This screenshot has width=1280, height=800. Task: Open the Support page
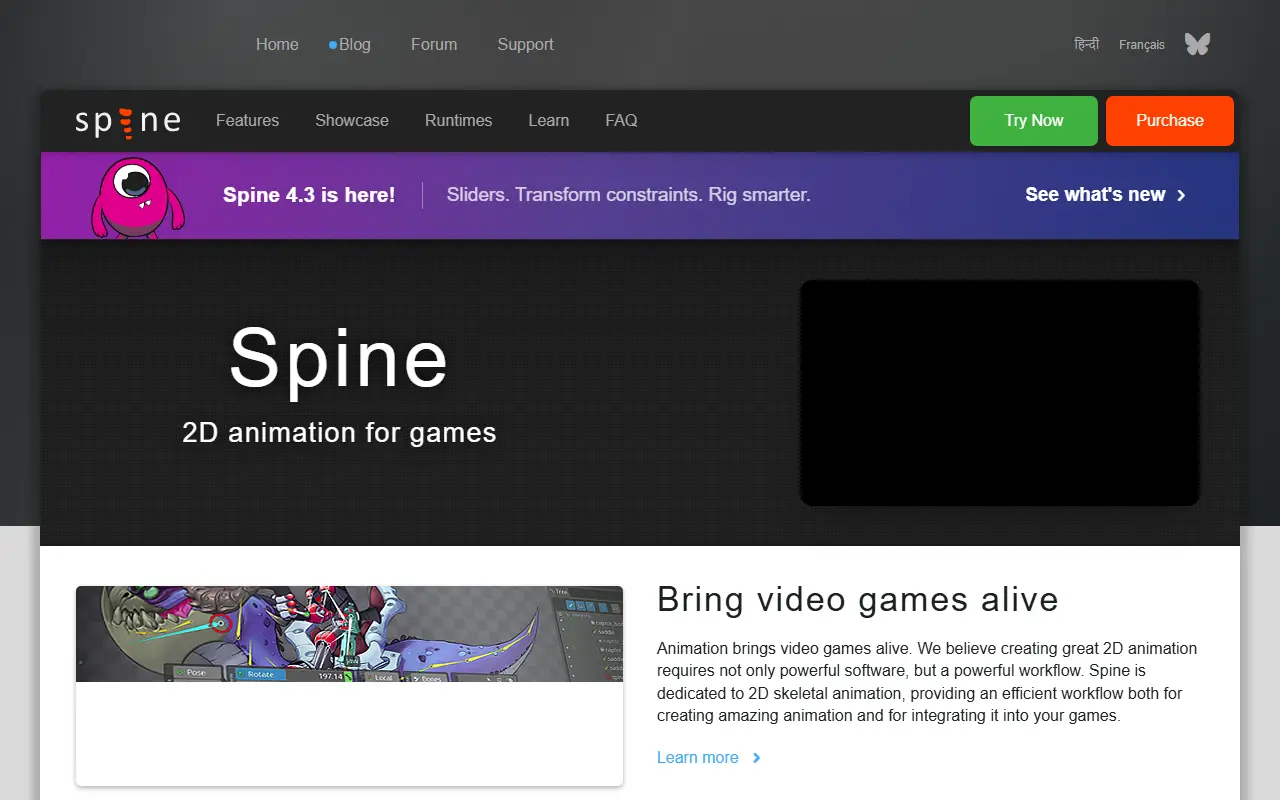click(x=525, y=44)
